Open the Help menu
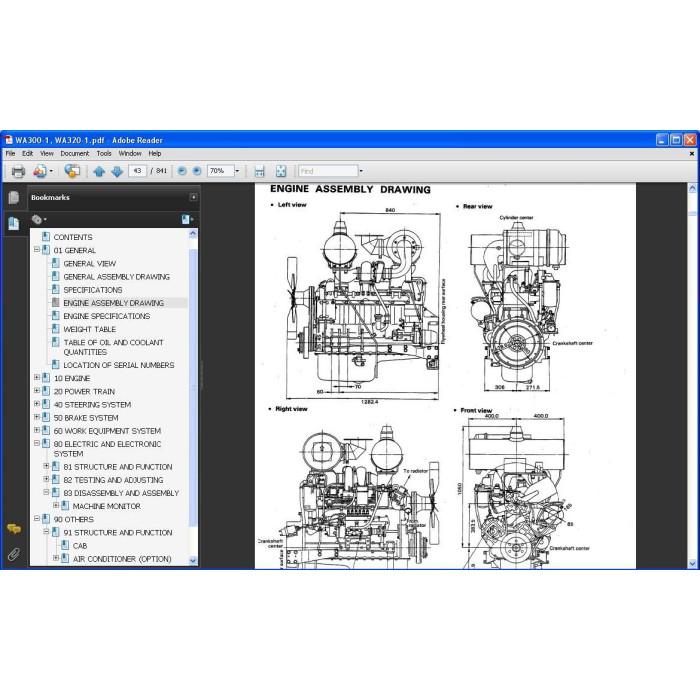 [154, 153]
